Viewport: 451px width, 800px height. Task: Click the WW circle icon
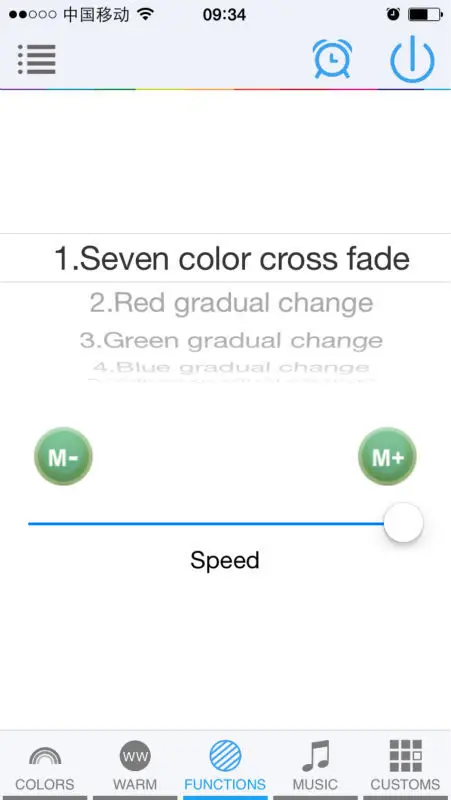(x=135, y=756)
